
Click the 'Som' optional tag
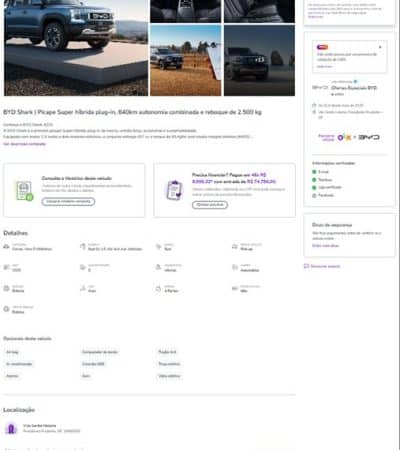[x=86, y=376]
